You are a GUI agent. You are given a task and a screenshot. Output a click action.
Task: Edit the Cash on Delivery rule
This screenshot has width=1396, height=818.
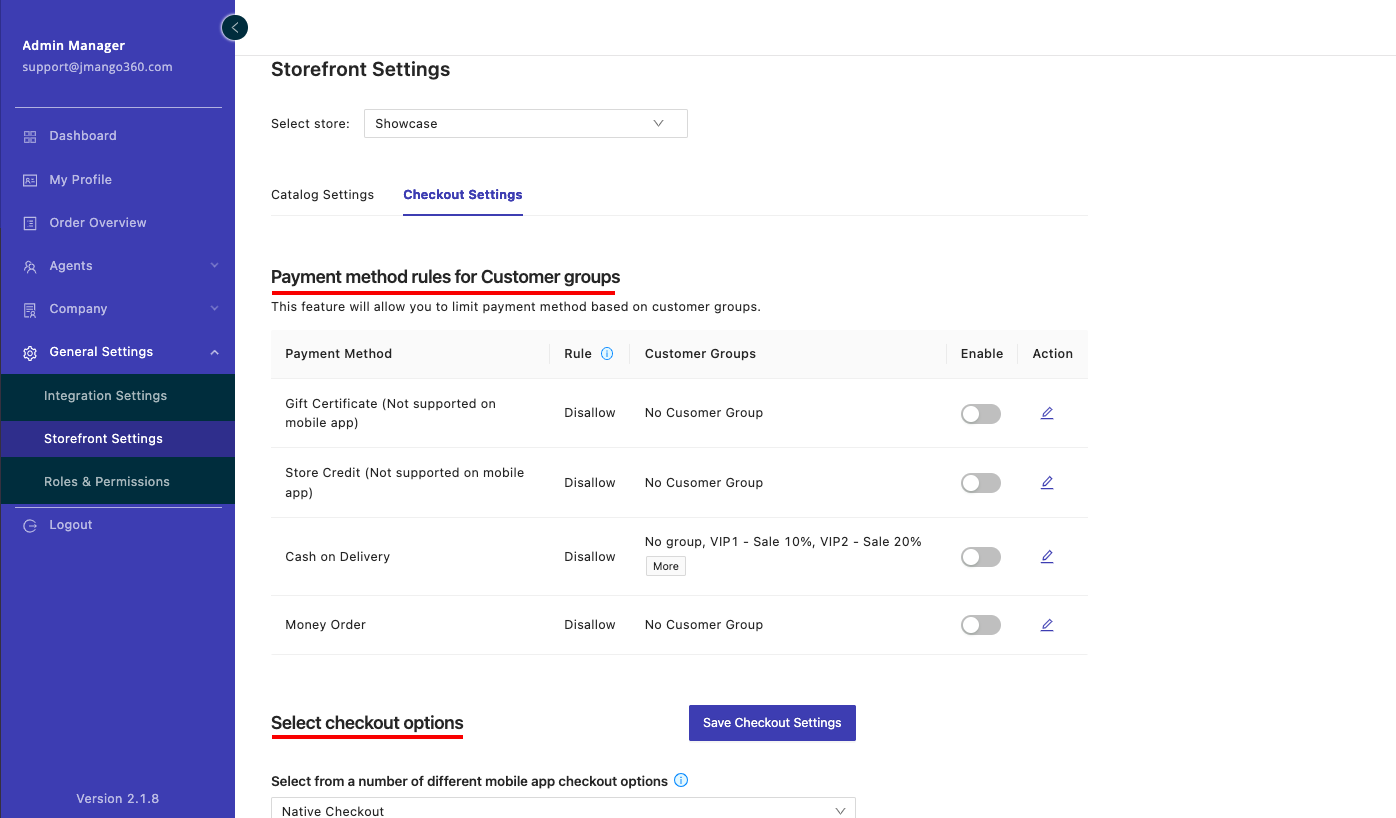pyautogui.click(x=1047, y=557)
